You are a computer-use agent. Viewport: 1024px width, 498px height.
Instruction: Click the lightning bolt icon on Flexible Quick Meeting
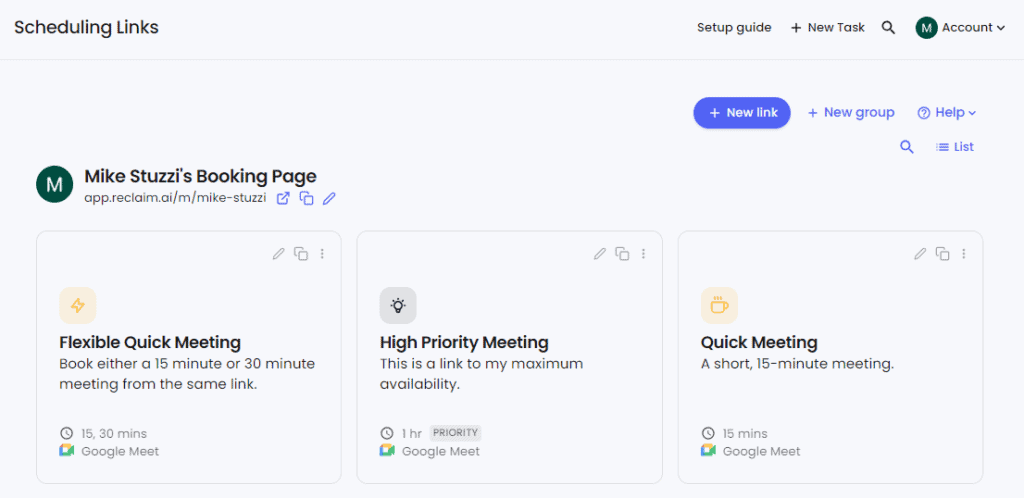coord(78,305)
